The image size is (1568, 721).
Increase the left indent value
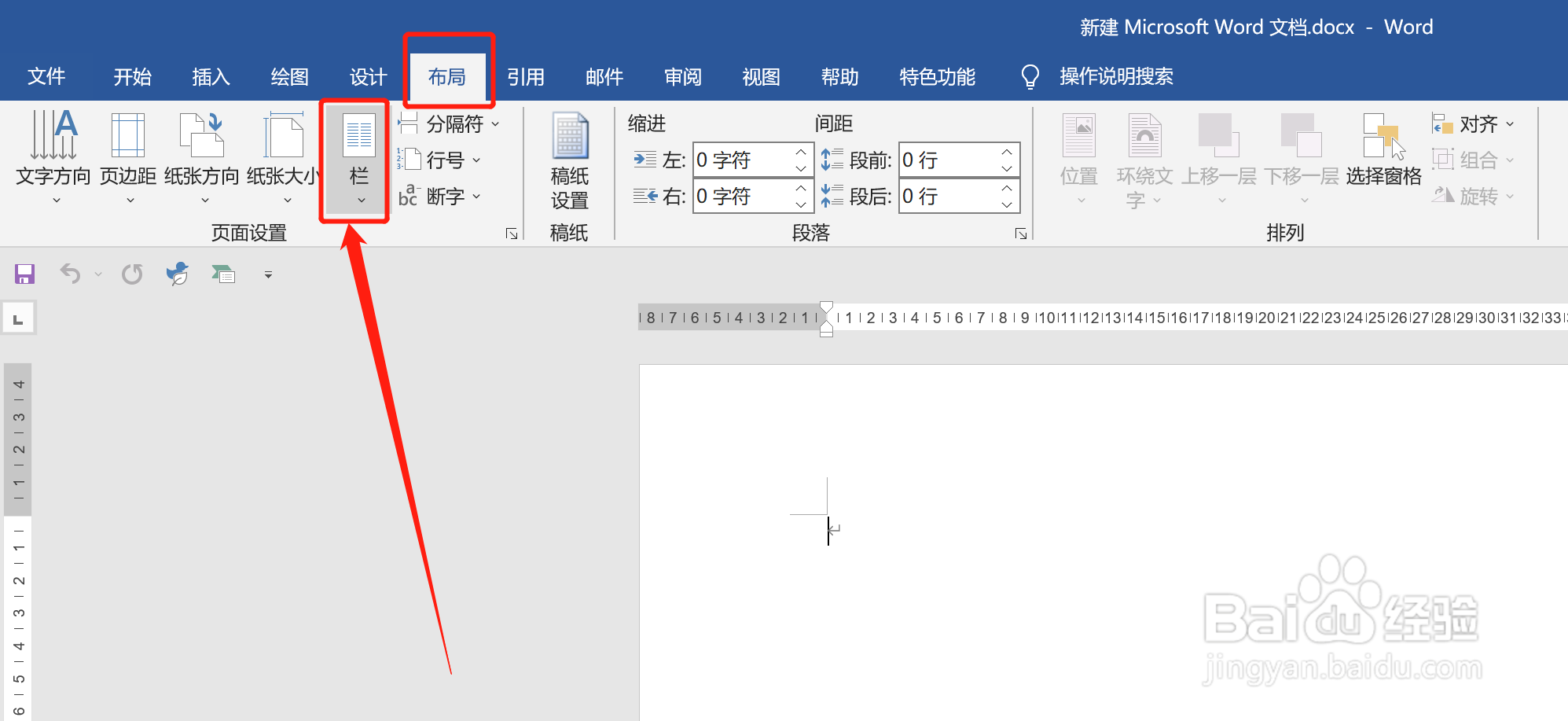tap(801, 152)
